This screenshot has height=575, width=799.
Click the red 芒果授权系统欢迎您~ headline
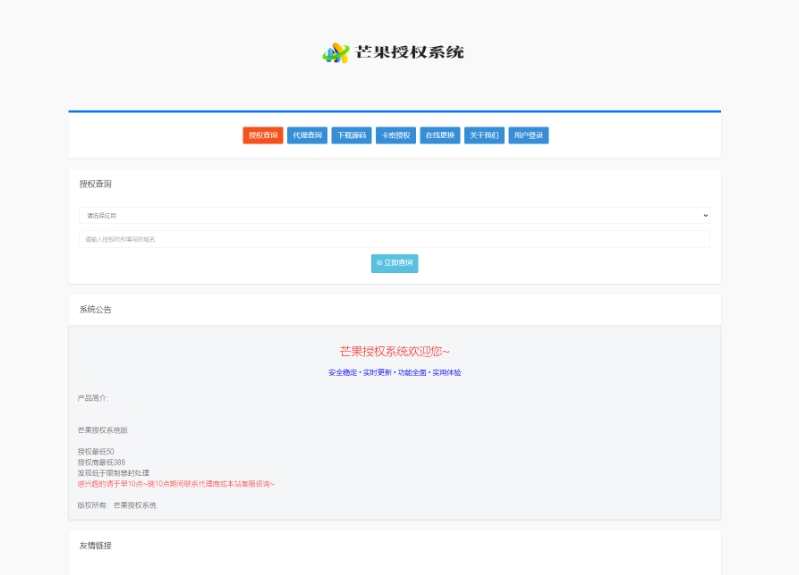tap(394, 351)
